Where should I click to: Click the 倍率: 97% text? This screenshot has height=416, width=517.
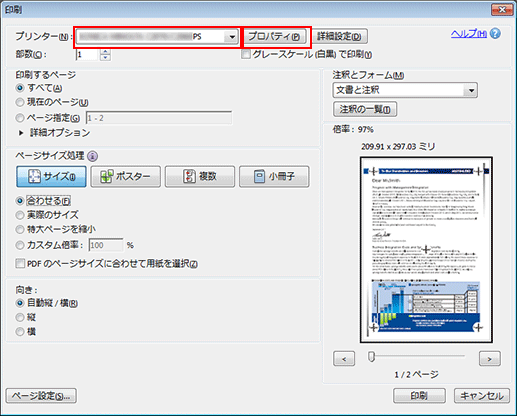353,129
